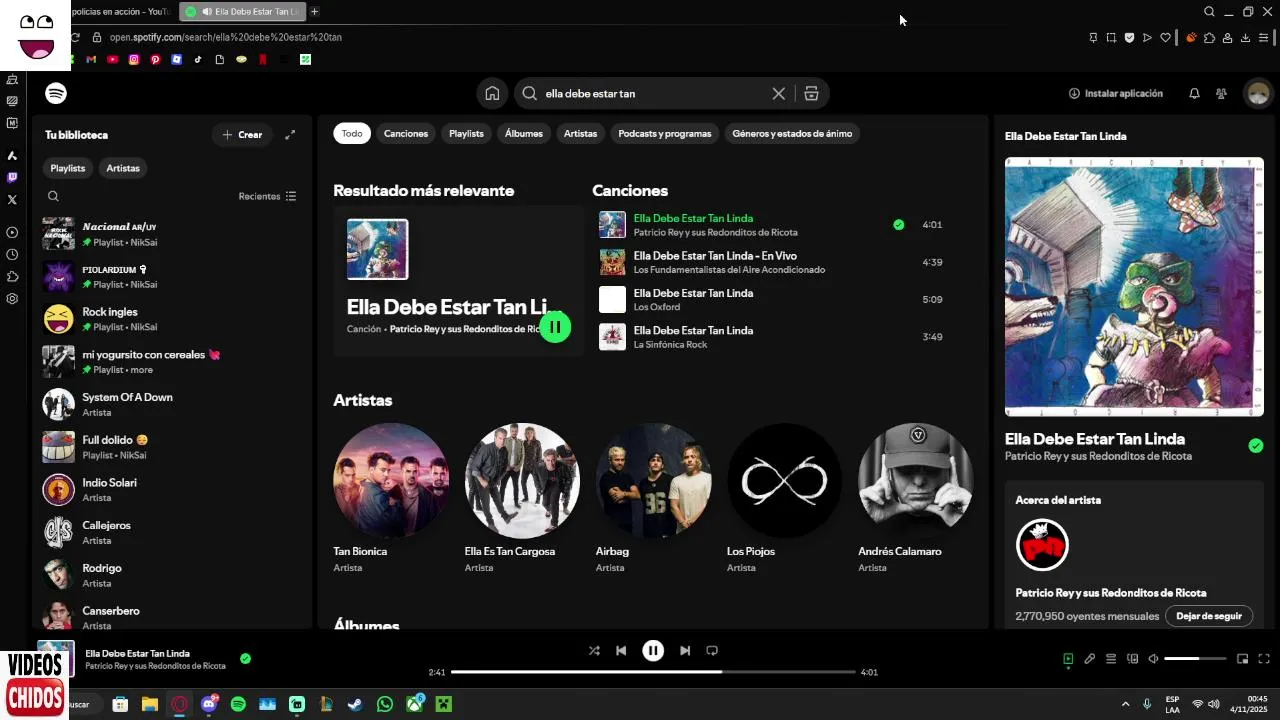1280x720 pixels.
Task: Open the browser extensions puzzle icon
Action: [x=1209, y=37]
